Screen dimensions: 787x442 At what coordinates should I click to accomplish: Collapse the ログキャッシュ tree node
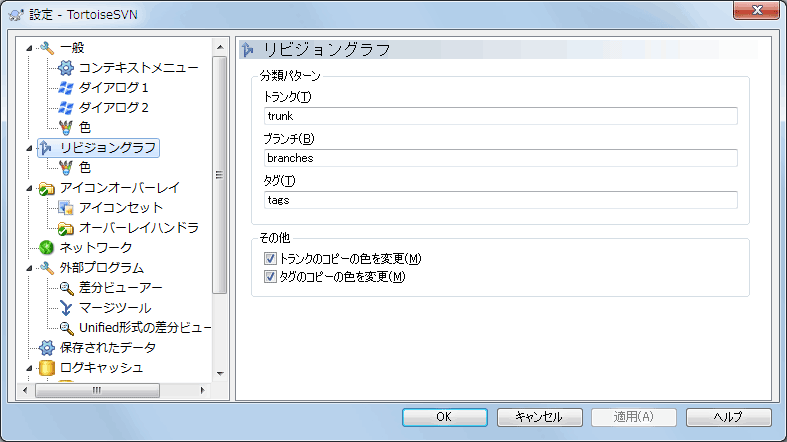(x=29, y=368)
